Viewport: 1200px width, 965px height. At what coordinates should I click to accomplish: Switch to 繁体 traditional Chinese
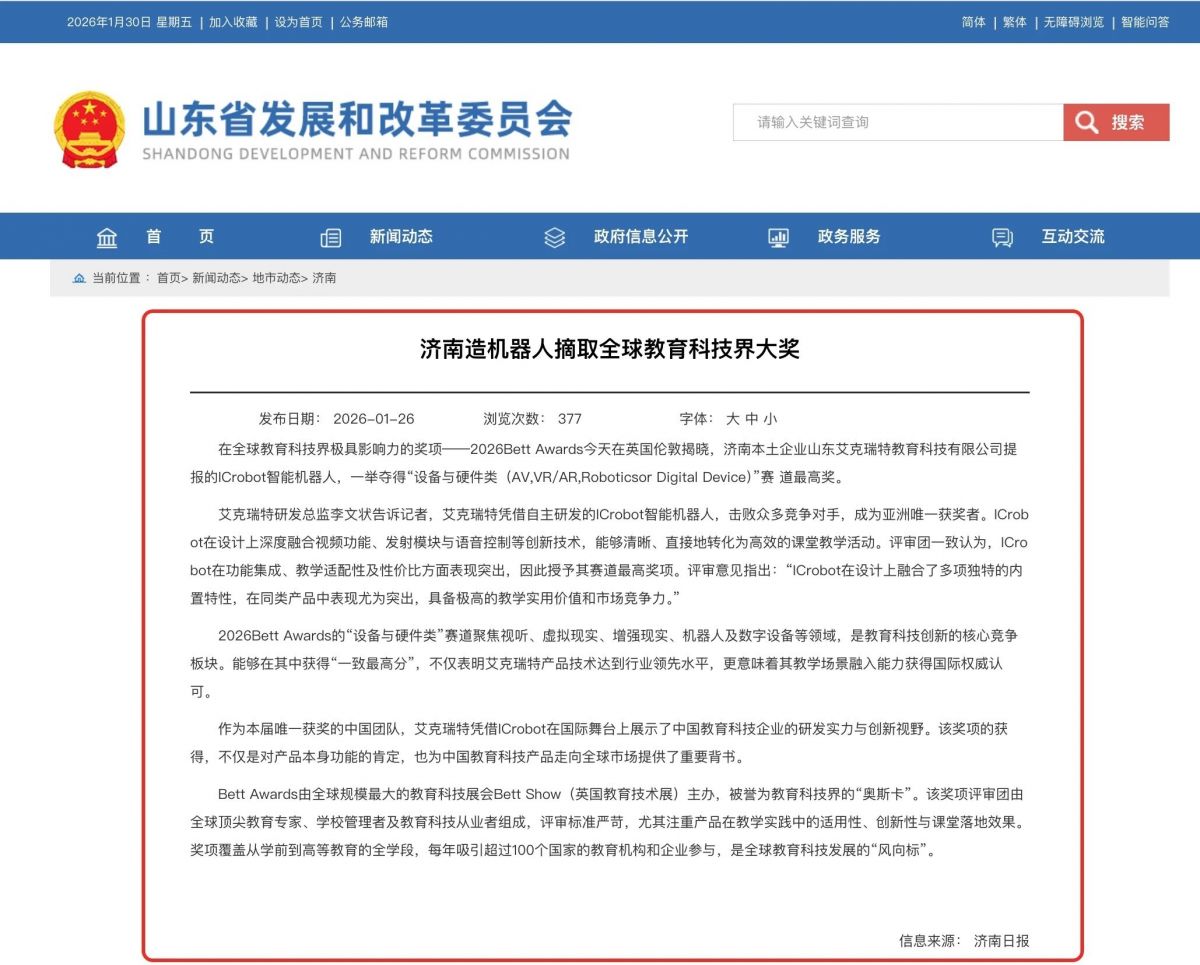click(x=1014, y=22)
